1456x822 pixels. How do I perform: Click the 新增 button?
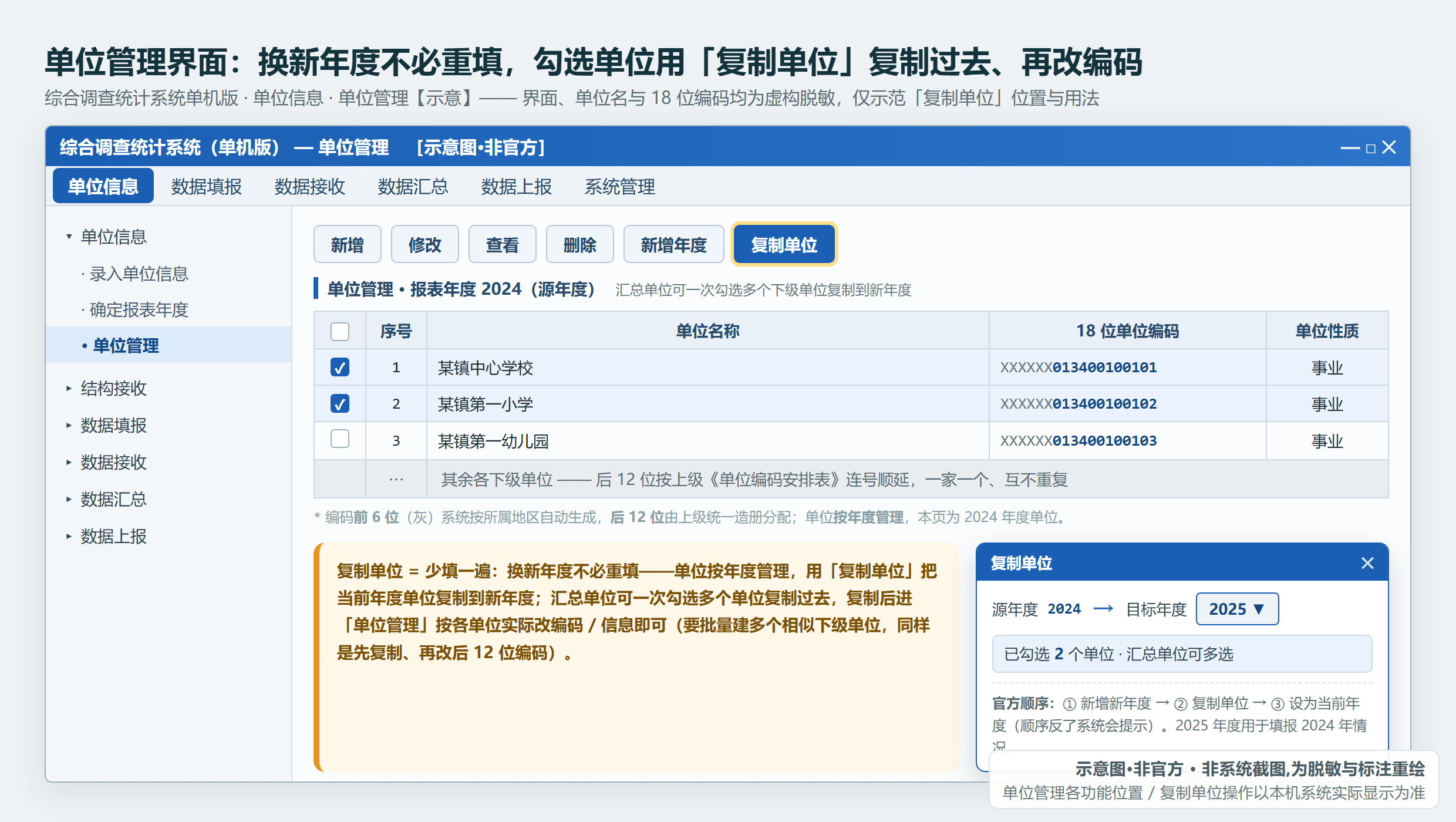point(348,244)
